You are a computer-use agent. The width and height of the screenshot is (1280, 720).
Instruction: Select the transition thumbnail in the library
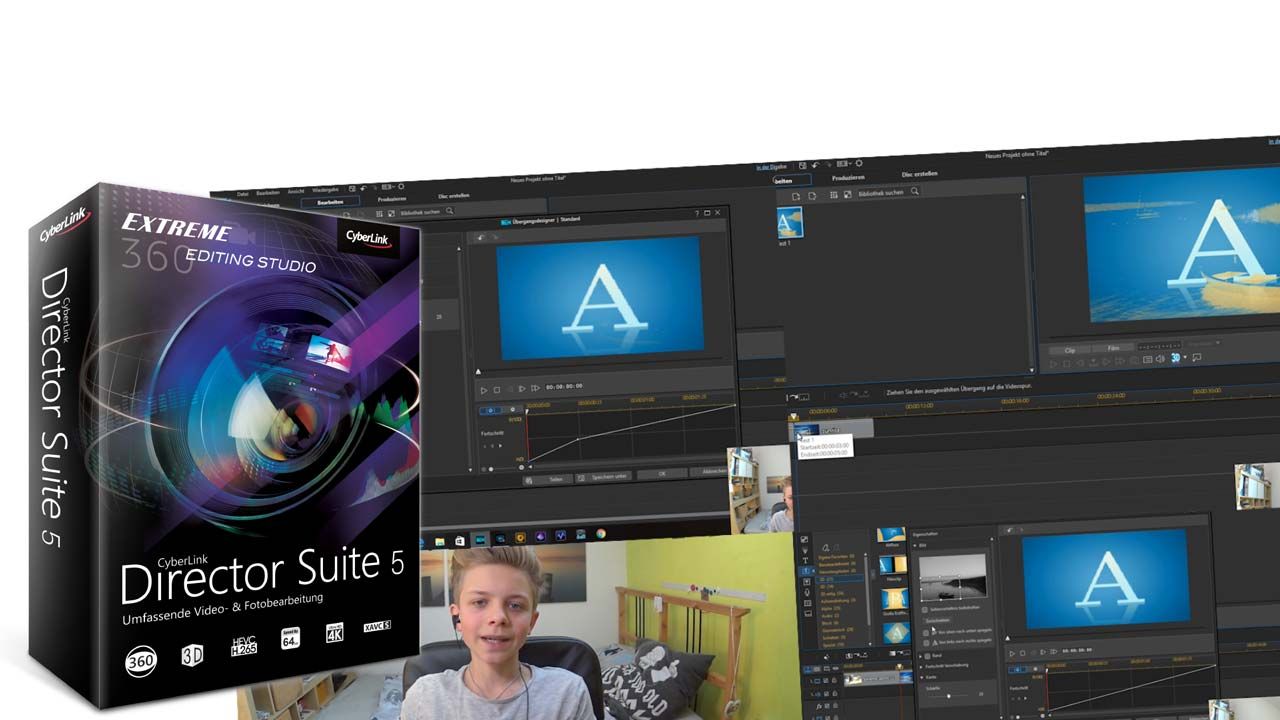coord(790,223)
